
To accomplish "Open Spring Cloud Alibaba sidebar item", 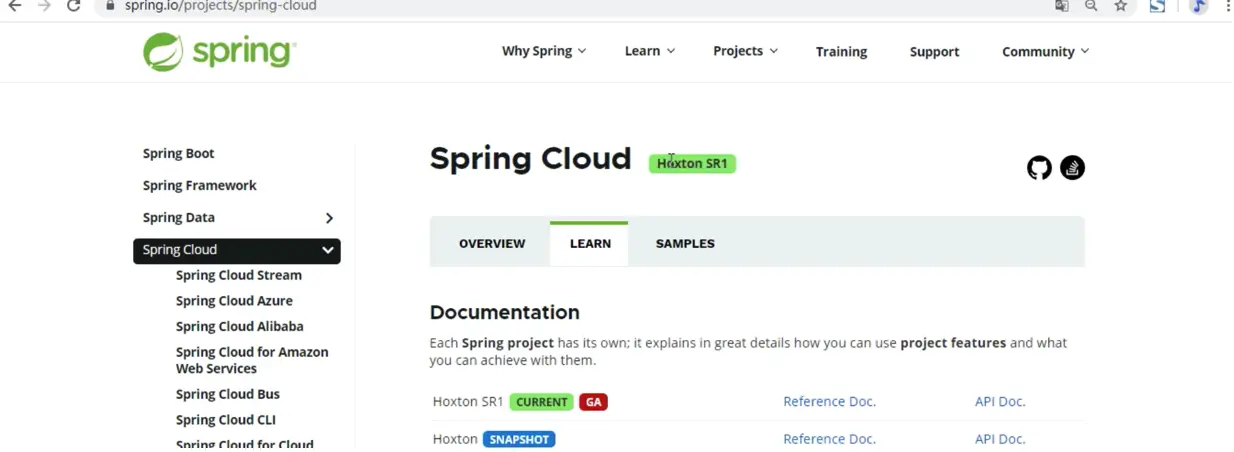I will point(239,326).
